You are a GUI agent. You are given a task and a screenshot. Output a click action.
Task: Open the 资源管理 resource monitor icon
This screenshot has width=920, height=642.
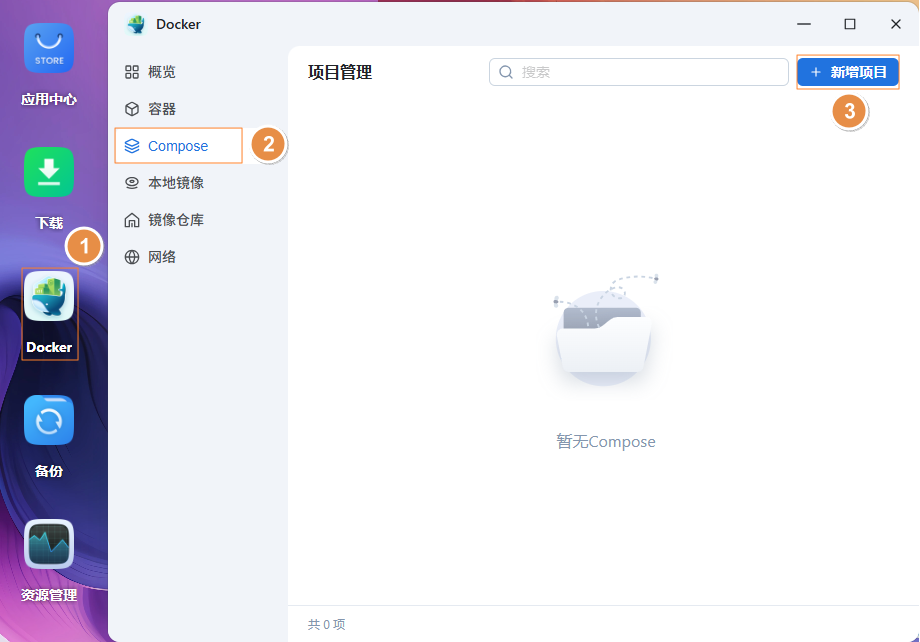tap(49, 544)
